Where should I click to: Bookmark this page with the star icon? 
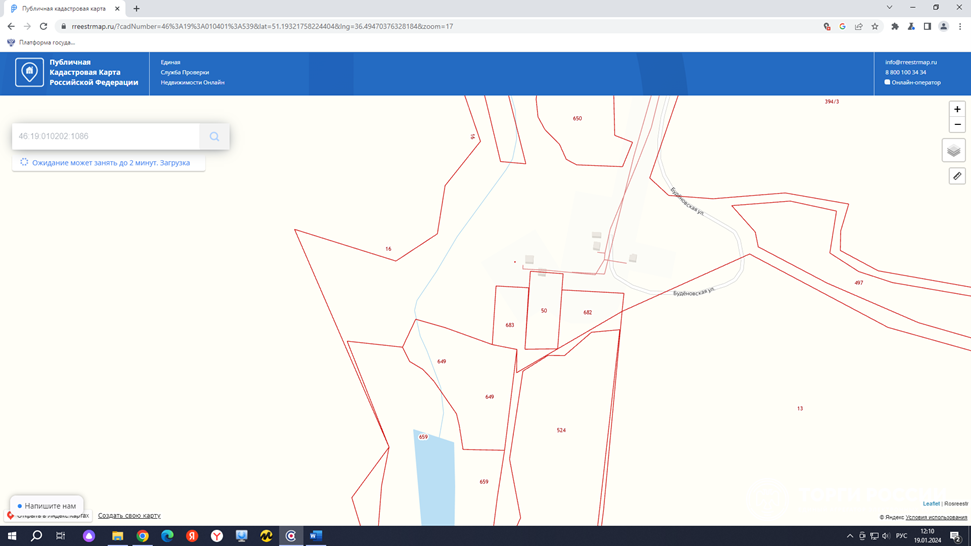[875, 27]
